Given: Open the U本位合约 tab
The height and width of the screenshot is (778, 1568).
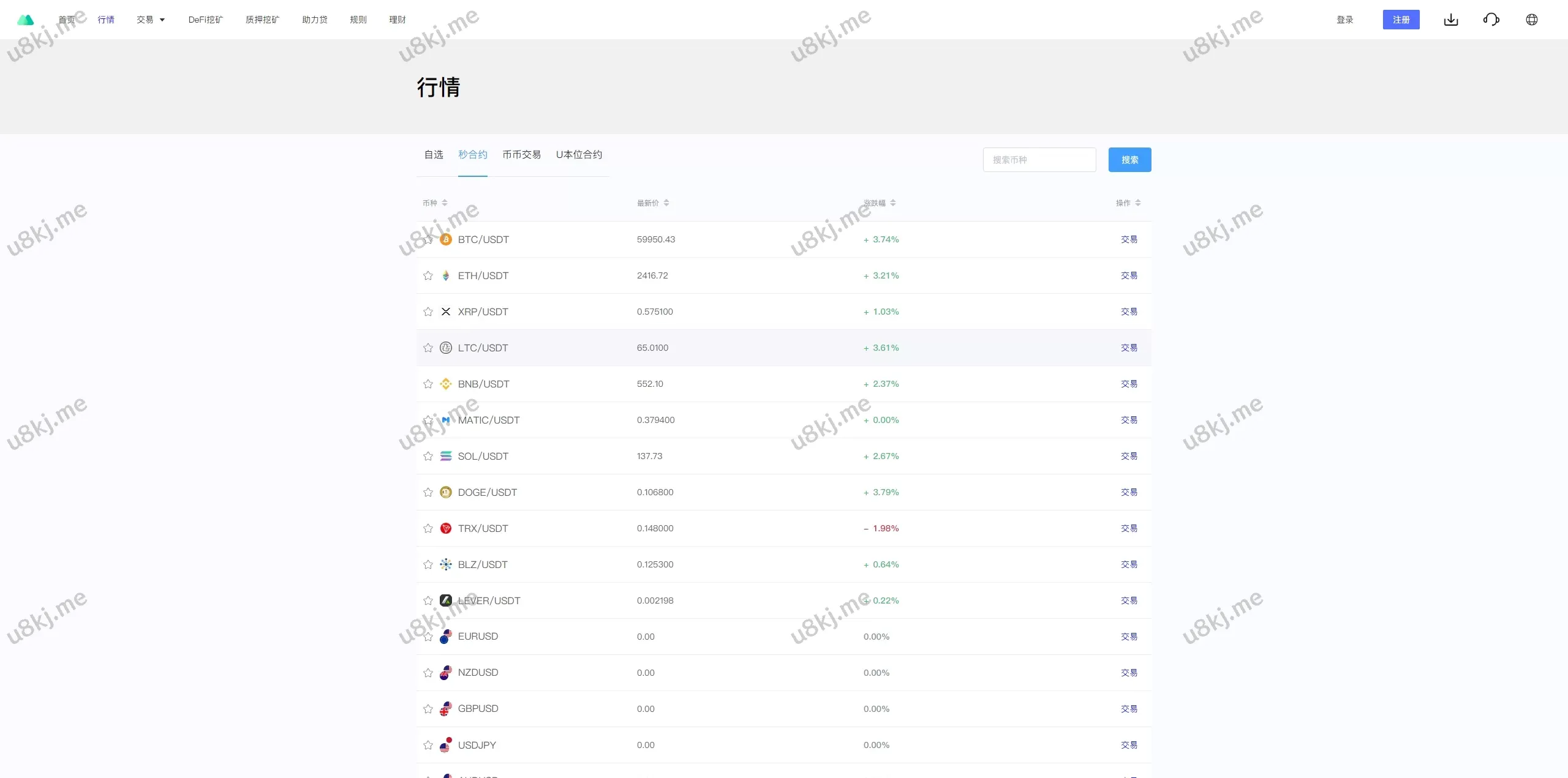Looking at the screenshot, I should click(x=579, y=155).
